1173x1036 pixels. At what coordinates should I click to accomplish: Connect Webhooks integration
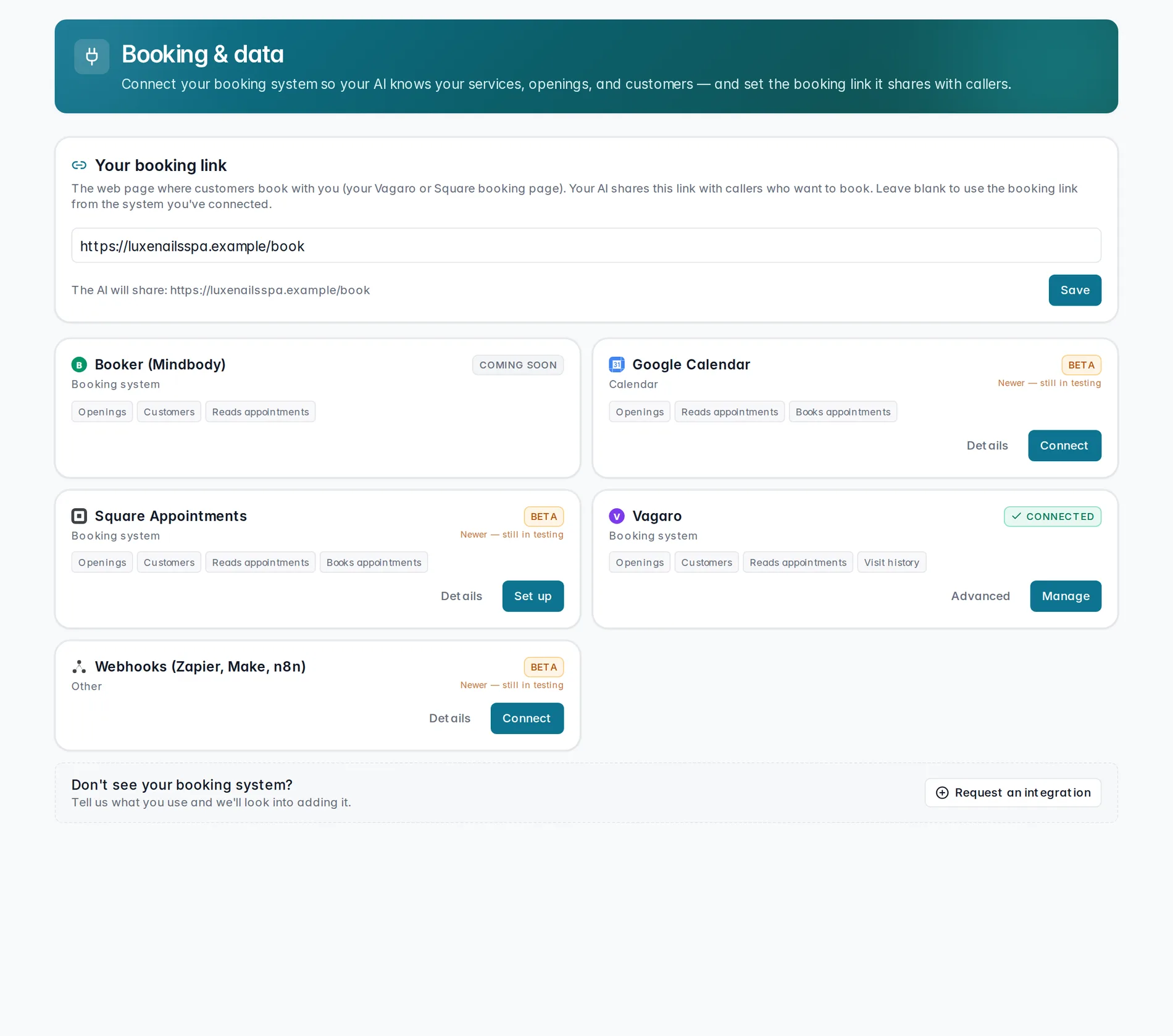click(x=527, y=719)
